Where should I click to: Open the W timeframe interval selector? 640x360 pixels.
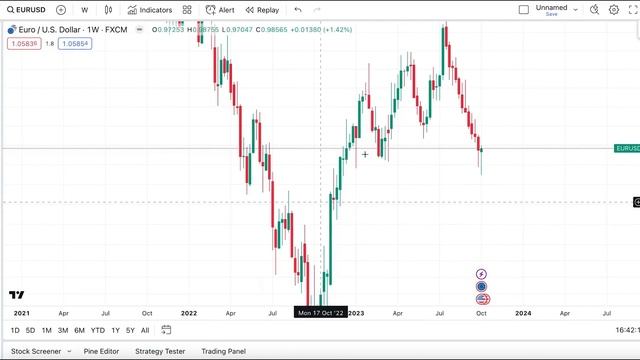coord(84,10)
